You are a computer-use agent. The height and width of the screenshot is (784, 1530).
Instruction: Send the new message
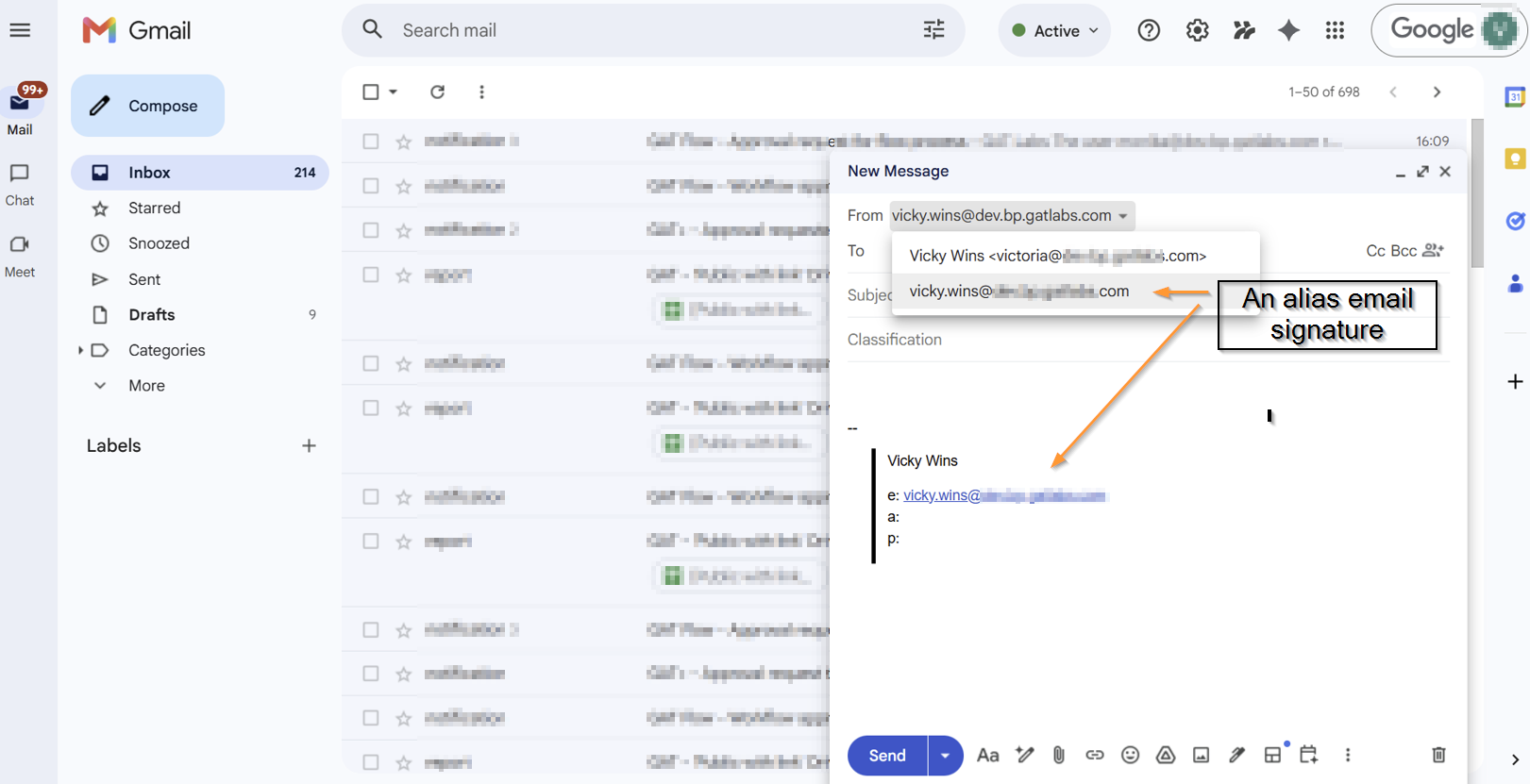point(887,756)
